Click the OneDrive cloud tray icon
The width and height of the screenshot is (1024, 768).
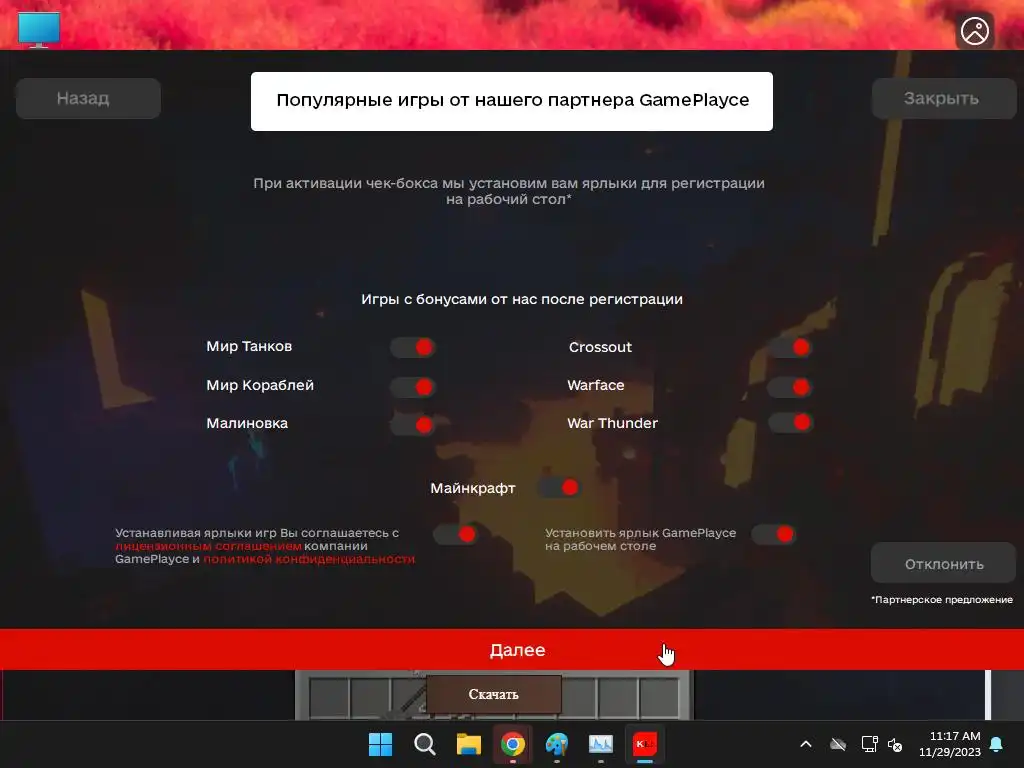pyautogui.click(x=838, y=744)
